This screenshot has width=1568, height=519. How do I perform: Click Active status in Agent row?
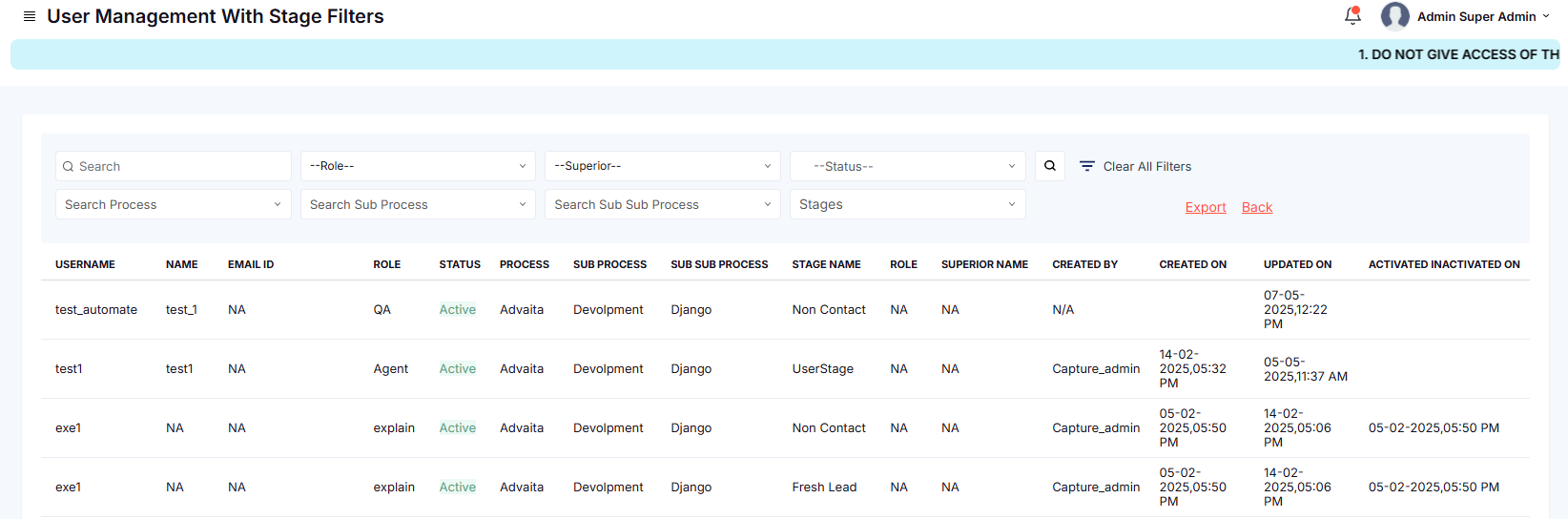pos(458,369)
